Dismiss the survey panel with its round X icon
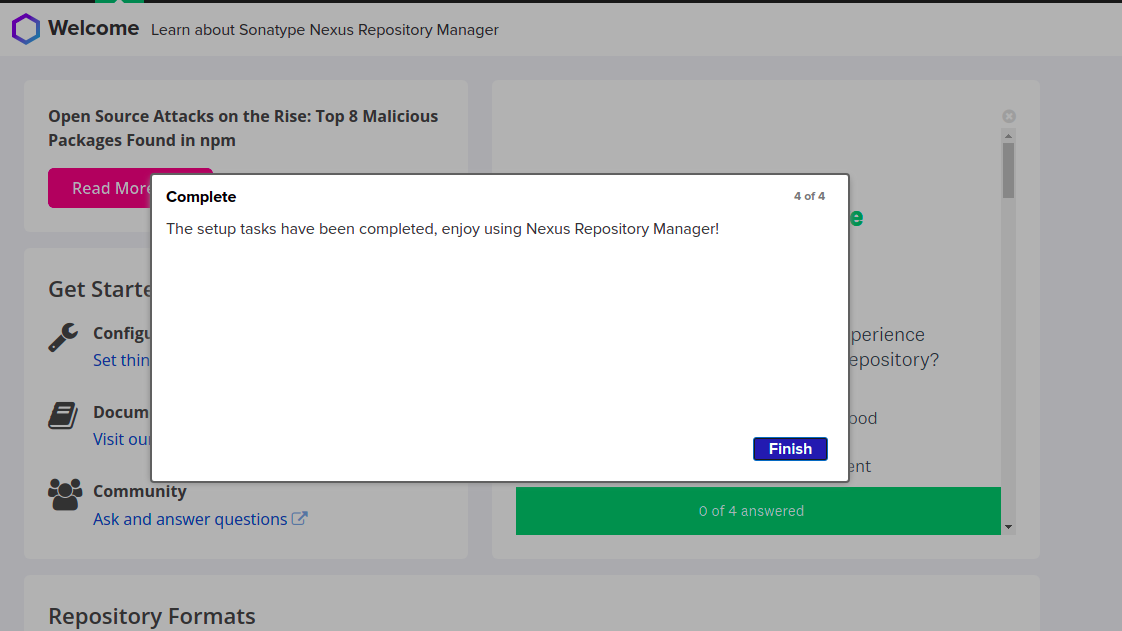 click(x=1009, y=116)
